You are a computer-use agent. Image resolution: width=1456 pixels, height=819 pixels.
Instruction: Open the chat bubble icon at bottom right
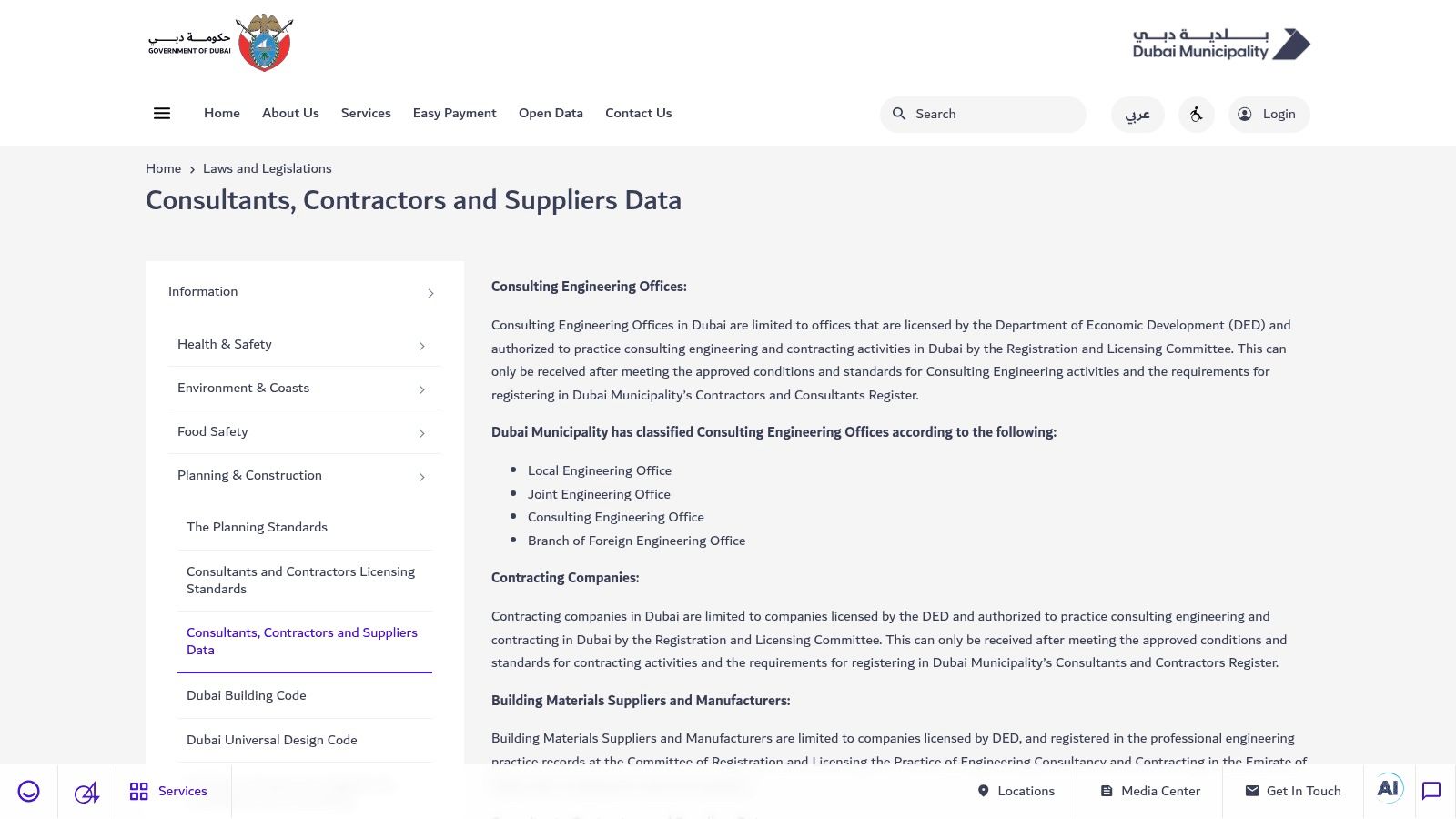click(x=1433, y=791)
